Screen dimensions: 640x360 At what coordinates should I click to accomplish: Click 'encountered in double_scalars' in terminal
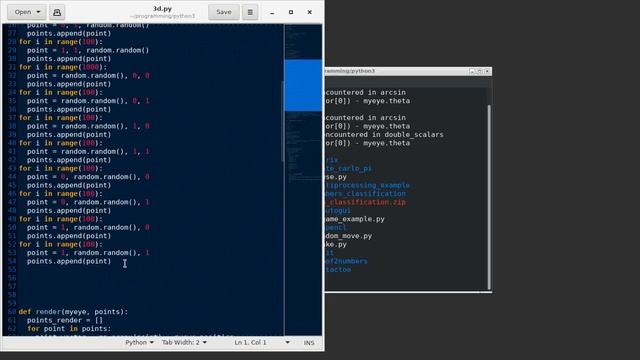(x=384, y=134)
